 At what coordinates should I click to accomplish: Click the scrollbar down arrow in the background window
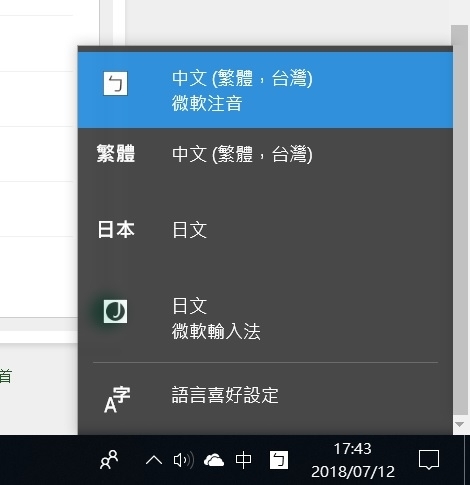[x=459, y=425]
